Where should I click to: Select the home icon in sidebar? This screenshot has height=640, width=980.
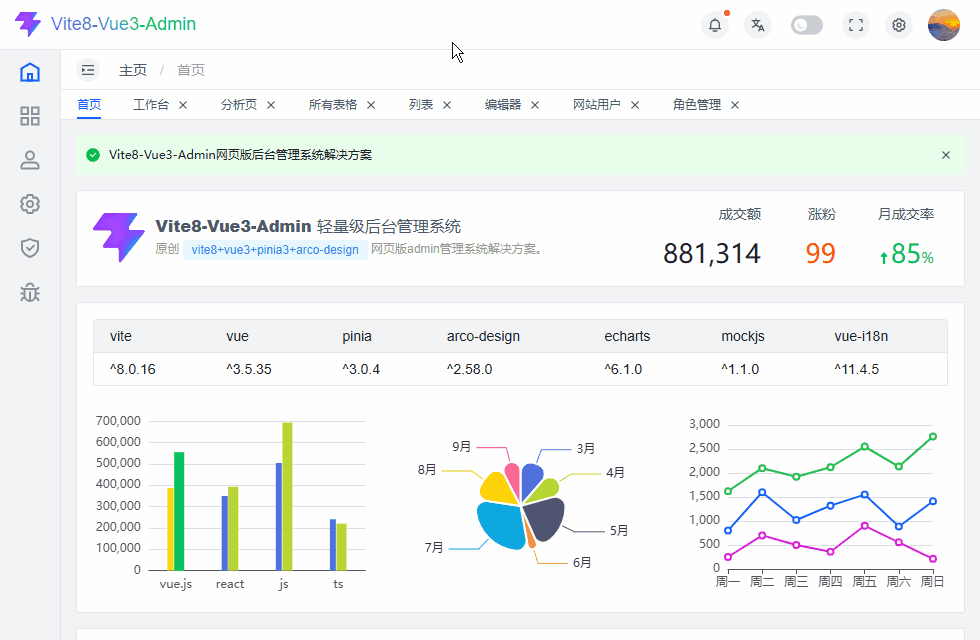30,72
